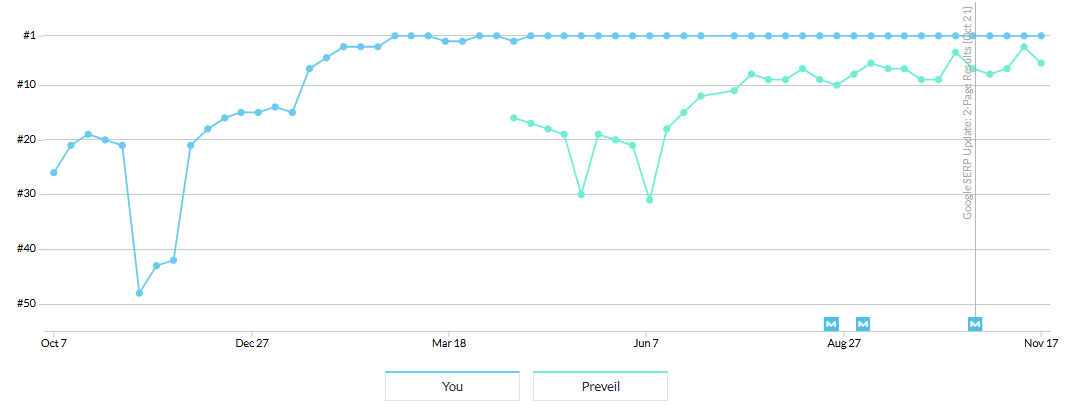Click the "Dec 27" x-axis label
Screen dimensions: 1066x412
(x=252, y=344)
